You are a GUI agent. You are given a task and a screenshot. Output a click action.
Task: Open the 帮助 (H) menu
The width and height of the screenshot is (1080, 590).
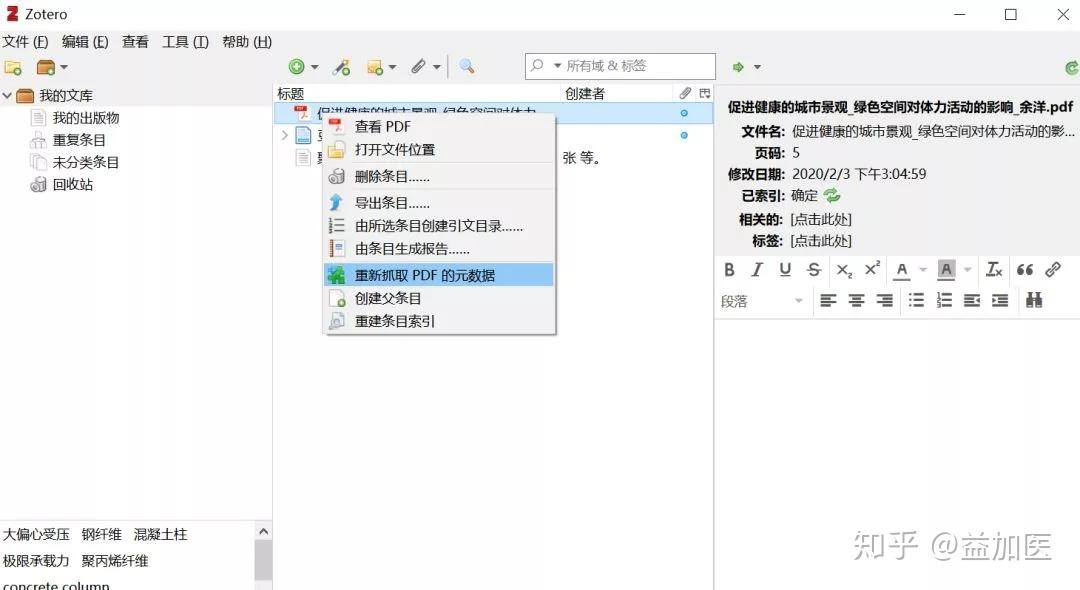coord(247,42)
